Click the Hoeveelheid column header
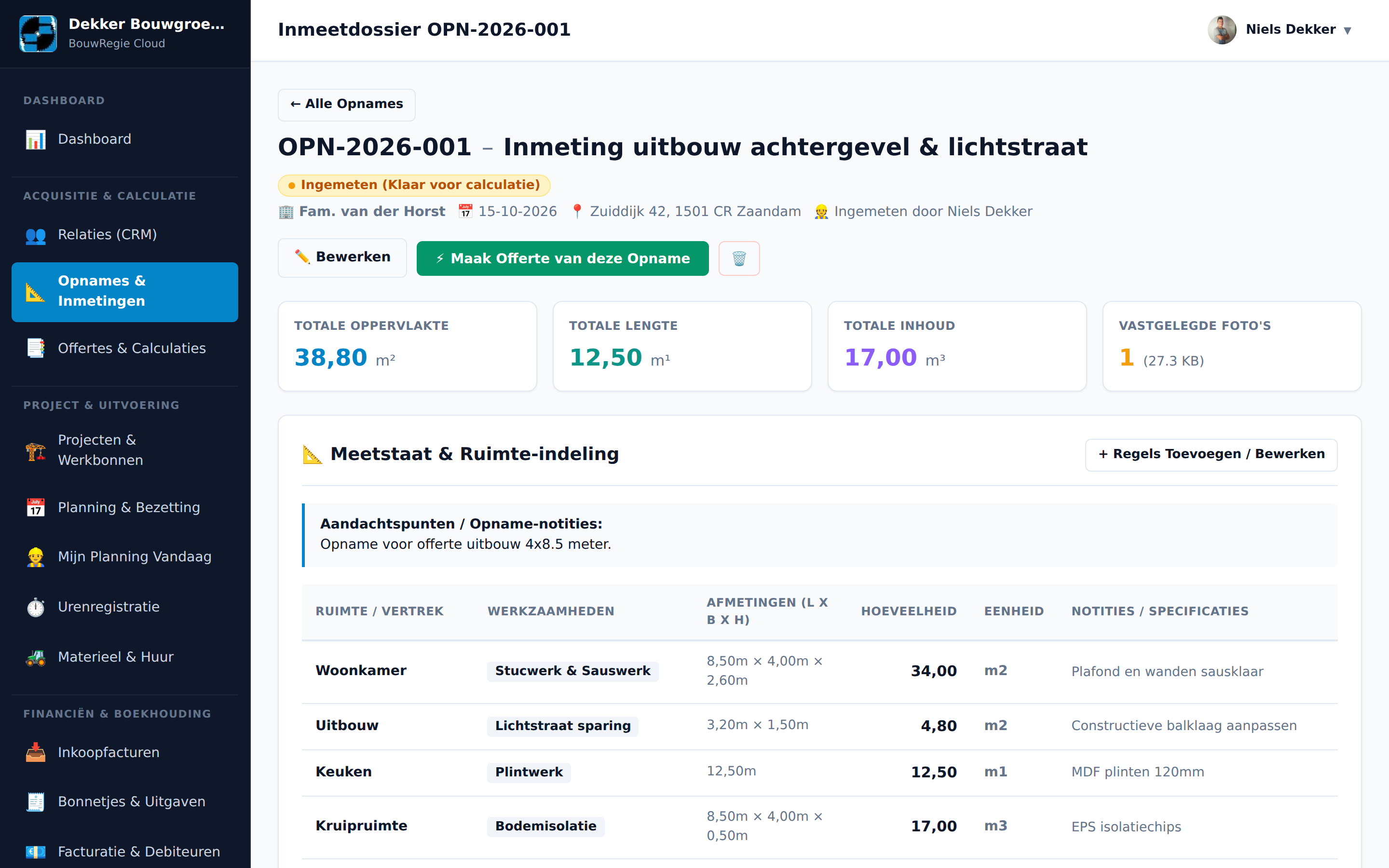The width and height of the screenshot is (1389, 868). (x=909, y=611)
